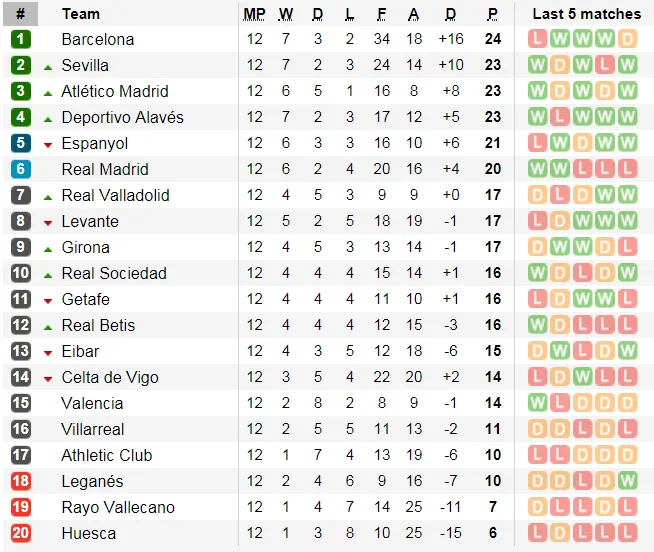Screen dimensions: 654x552
Task: Open the Real Valladolid team link
Action: point(116,195)
